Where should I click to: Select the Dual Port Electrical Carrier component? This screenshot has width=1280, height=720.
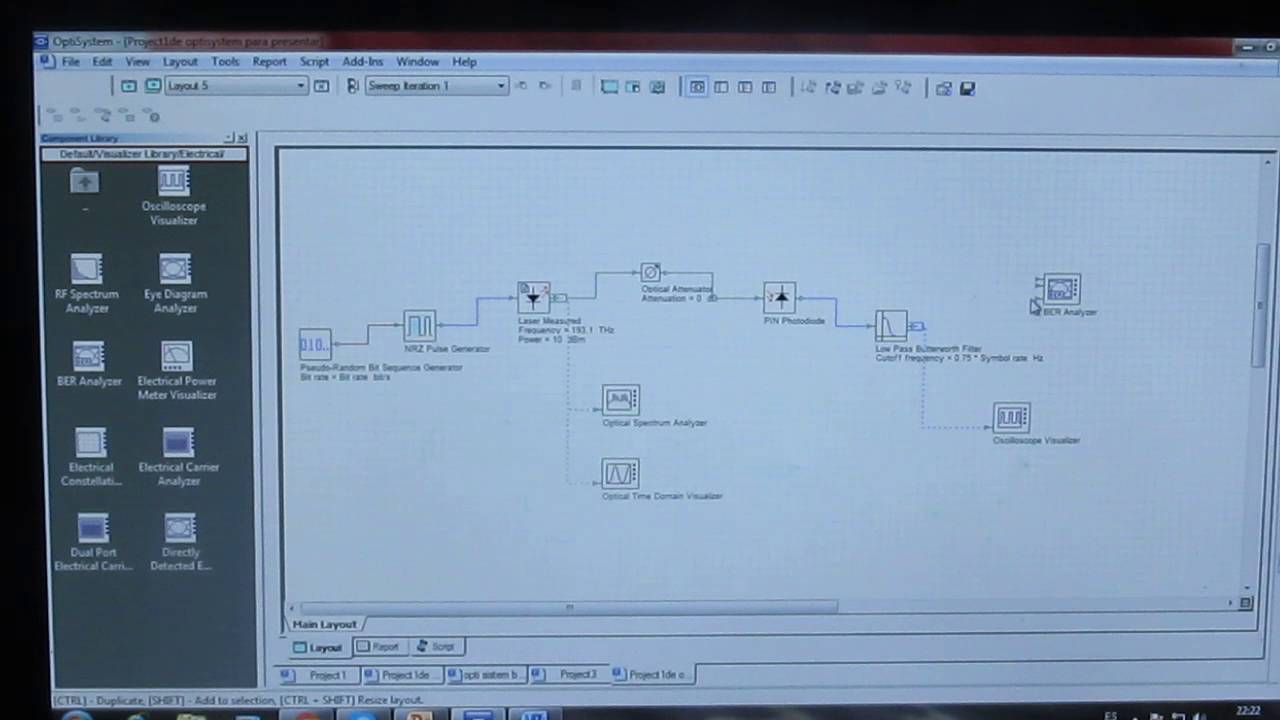click(93, 543)
